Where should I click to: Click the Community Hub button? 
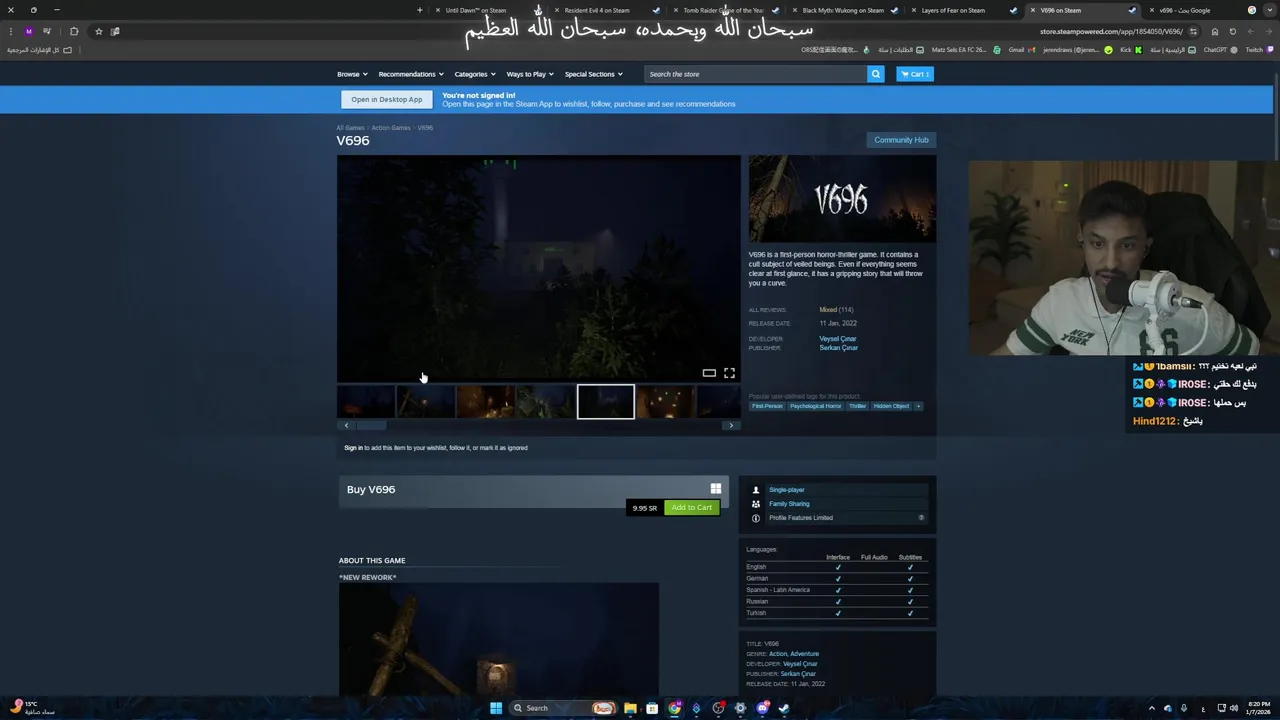901,140
